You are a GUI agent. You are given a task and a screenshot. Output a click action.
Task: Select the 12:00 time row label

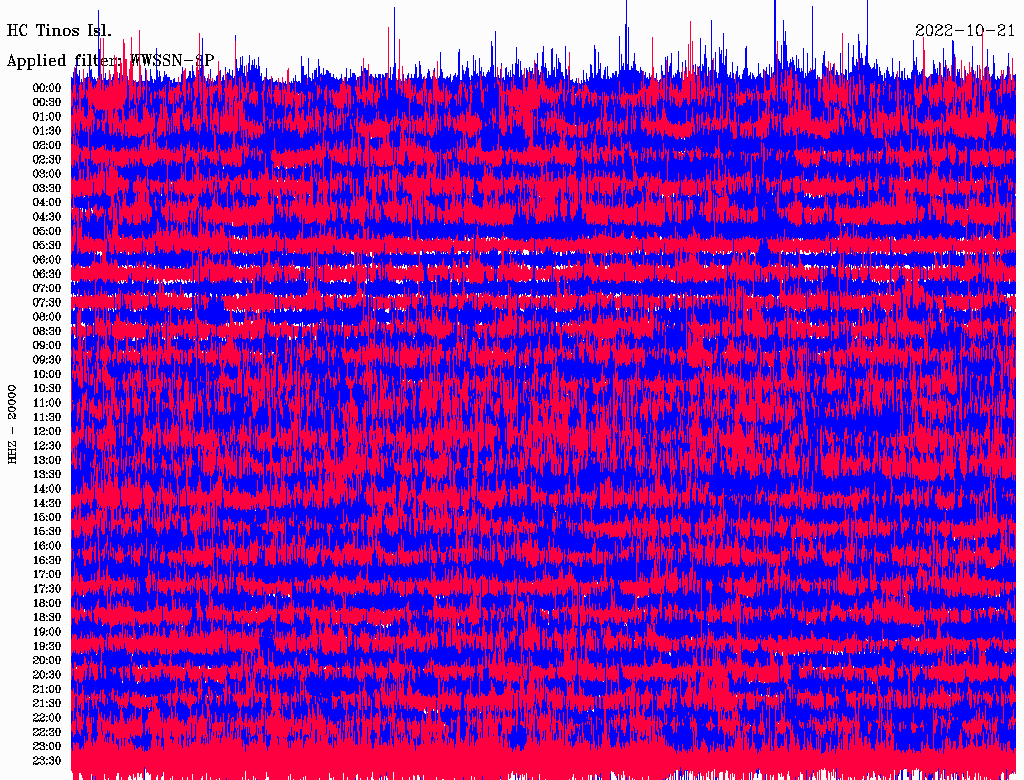click(47, 431)
